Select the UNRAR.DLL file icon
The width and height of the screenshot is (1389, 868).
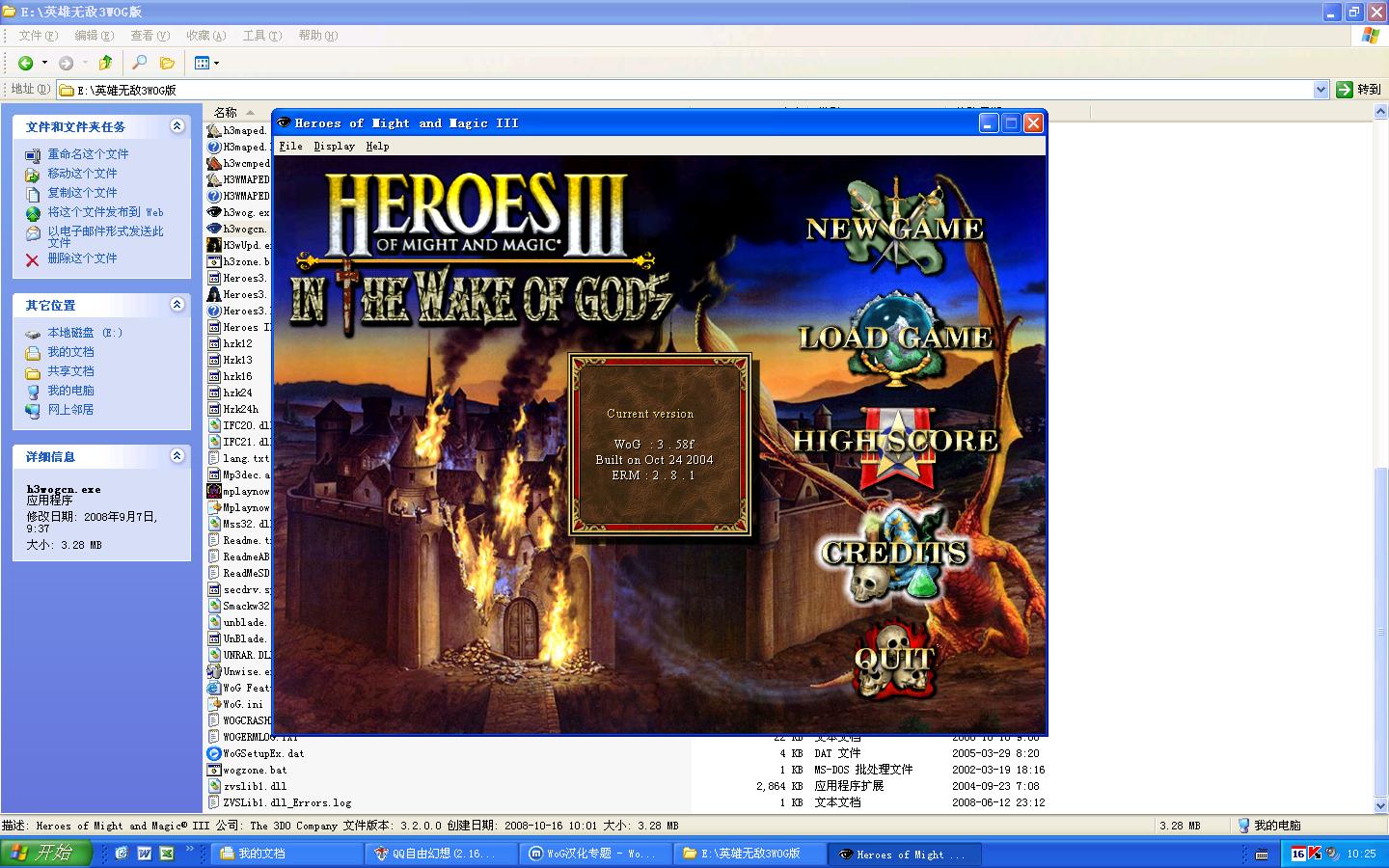click(x=214, y=655)
